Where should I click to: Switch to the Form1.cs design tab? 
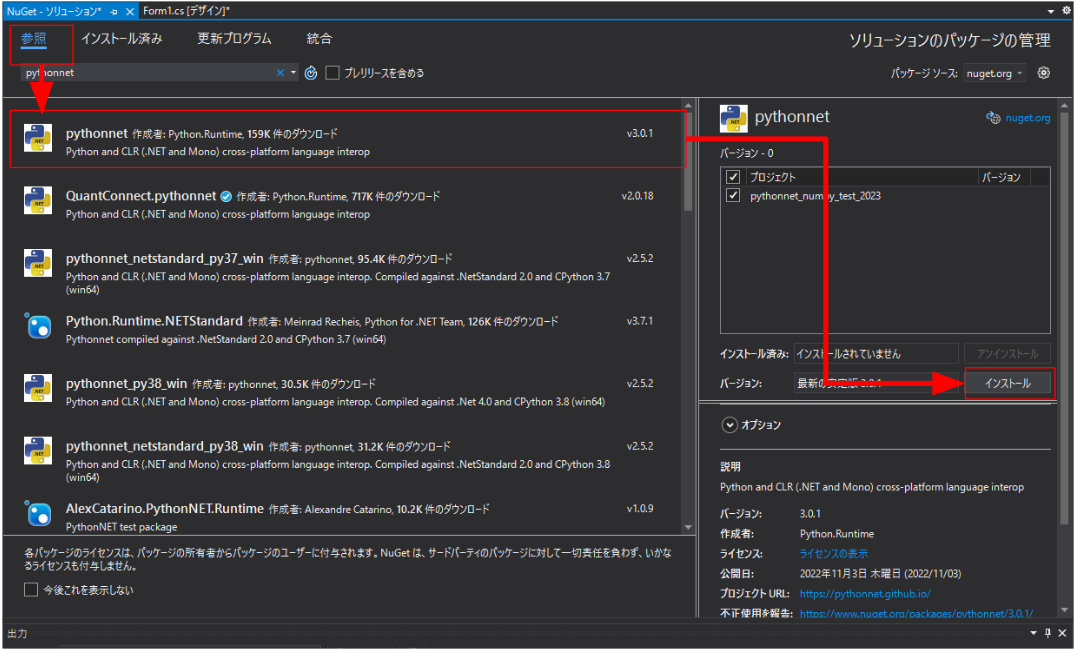tap(186, 11)
